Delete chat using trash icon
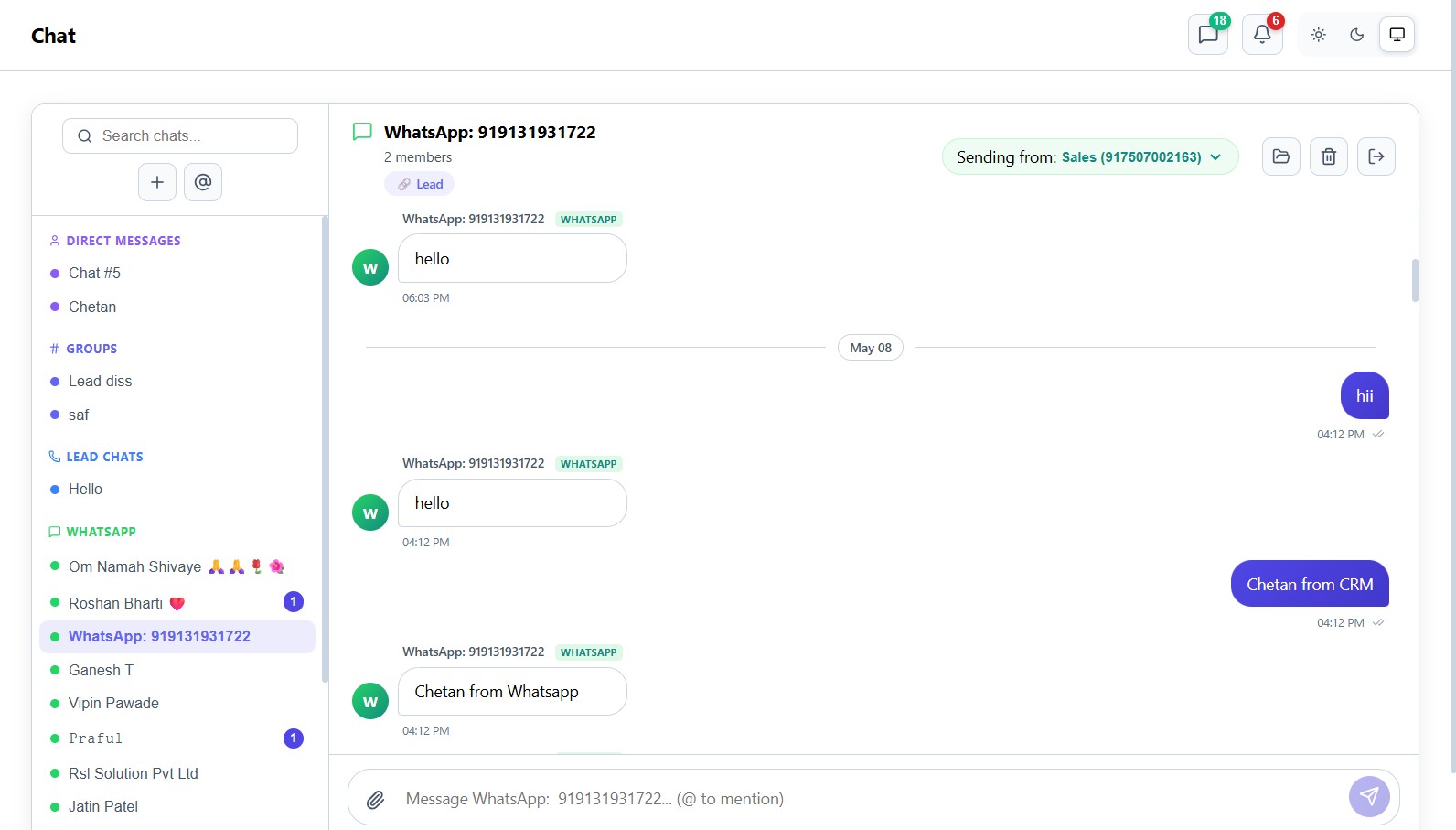The height and width of the screenshot is (830, 1456). point(1329,156)
